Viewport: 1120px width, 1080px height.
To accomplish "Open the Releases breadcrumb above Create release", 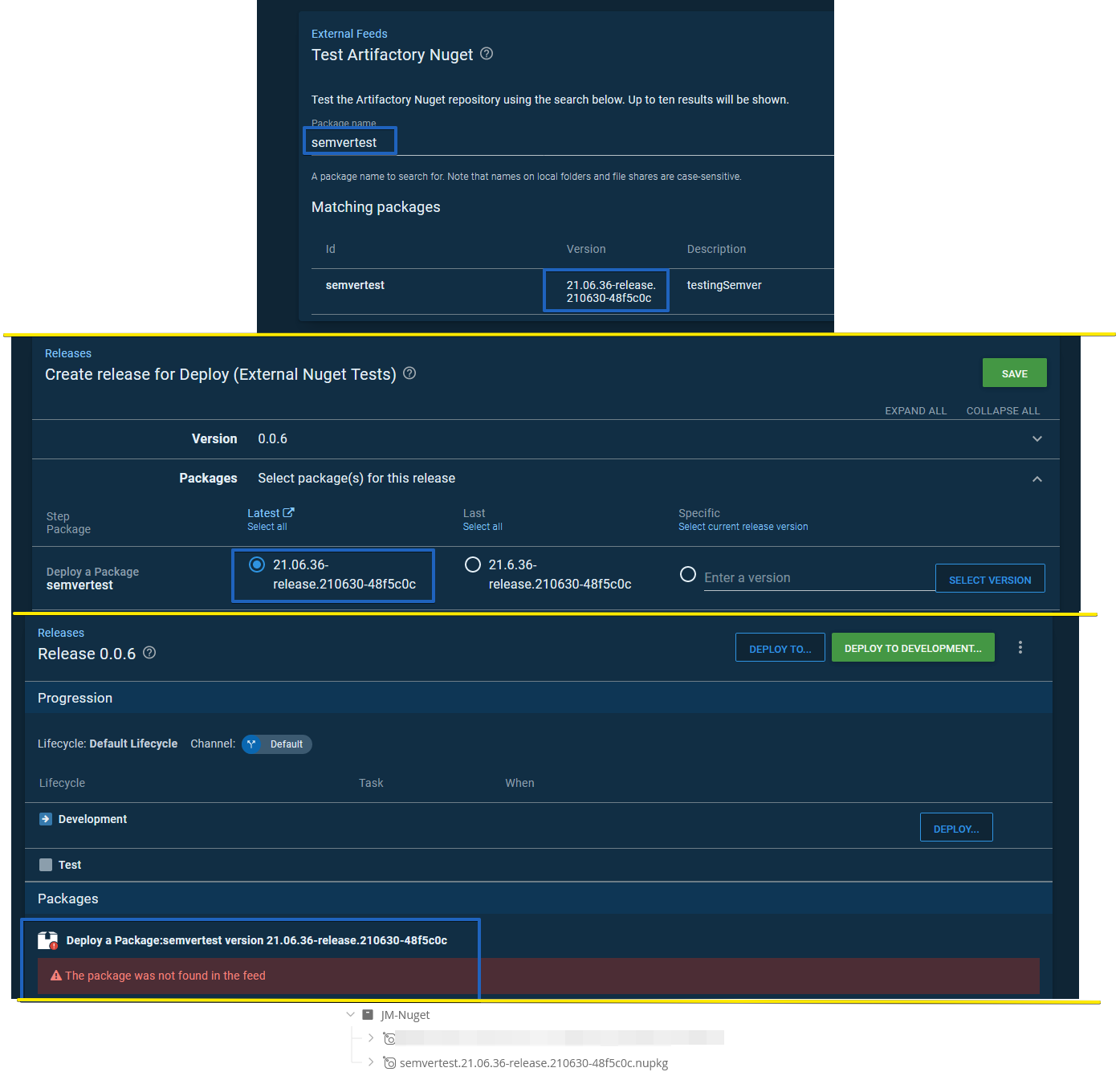I will [67, 353].
